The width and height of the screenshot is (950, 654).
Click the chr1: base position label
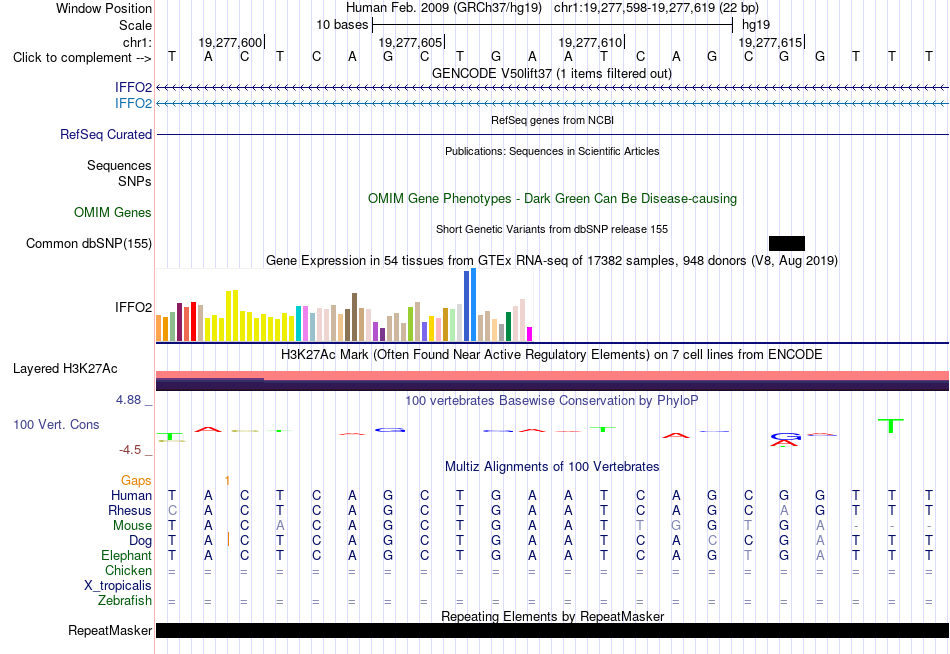(138, 42)
